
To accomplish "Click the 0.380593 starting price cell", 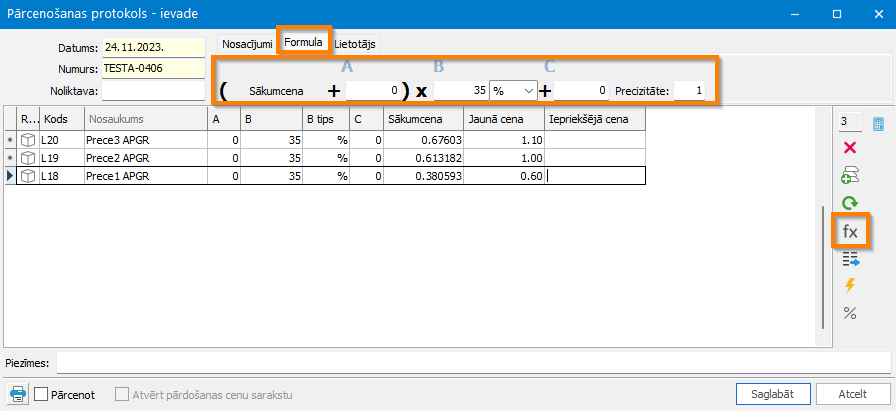I will click(423, 176).
